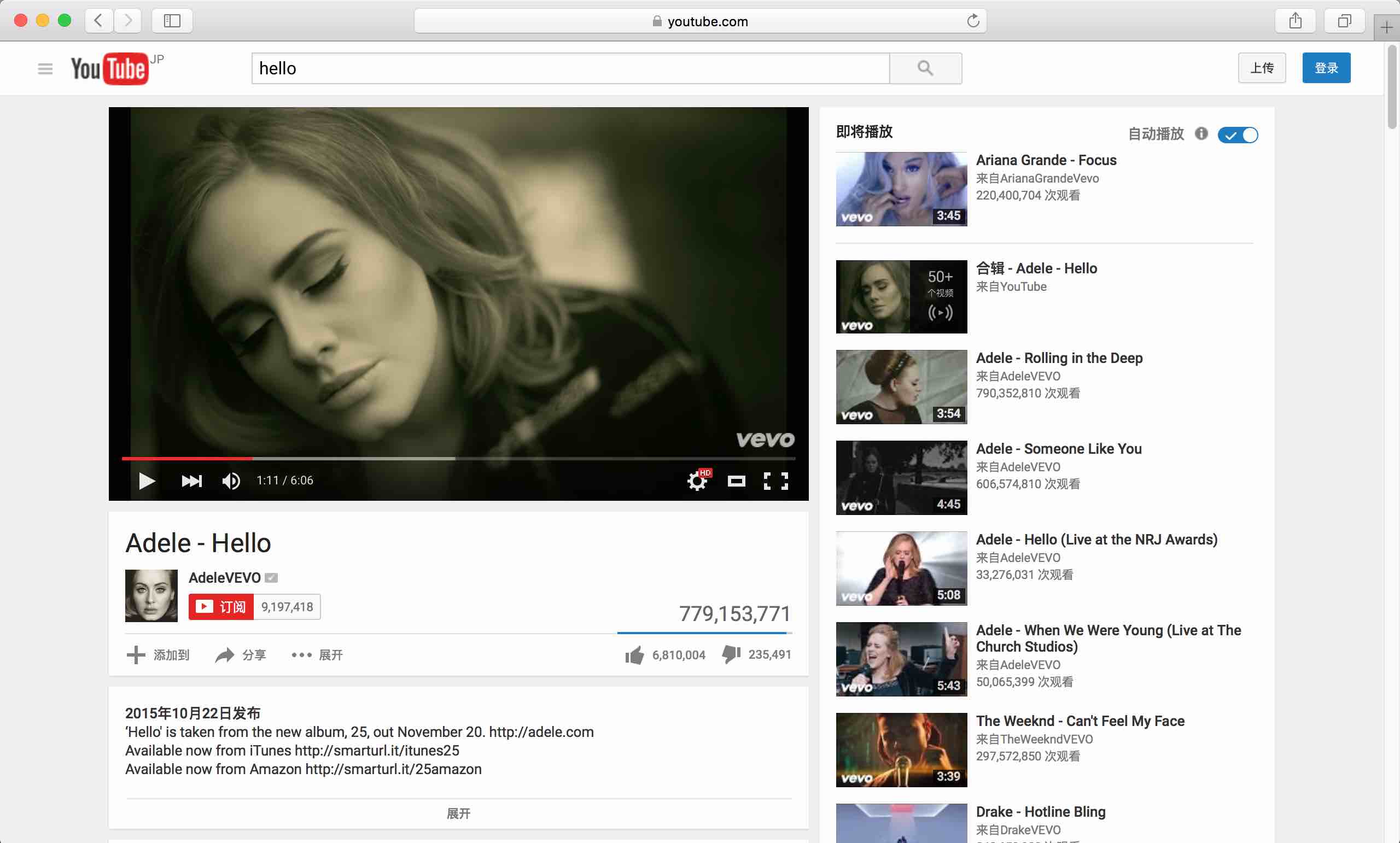Turn off the autoplay switch

pos(1238,135)
